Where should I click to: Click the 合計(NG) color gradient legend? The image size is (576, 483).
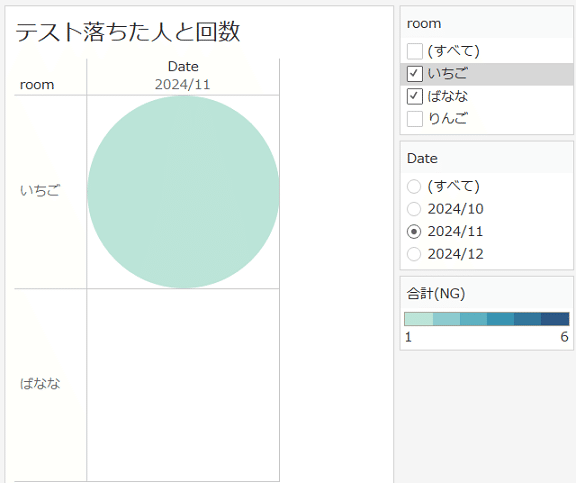(487, 319)
